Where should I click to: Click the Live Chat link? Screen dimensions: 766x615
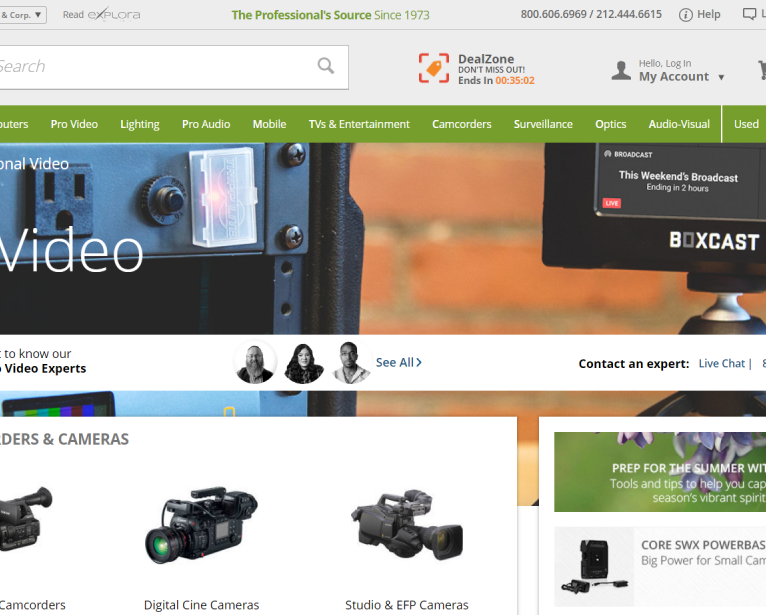tap(722, 363)
